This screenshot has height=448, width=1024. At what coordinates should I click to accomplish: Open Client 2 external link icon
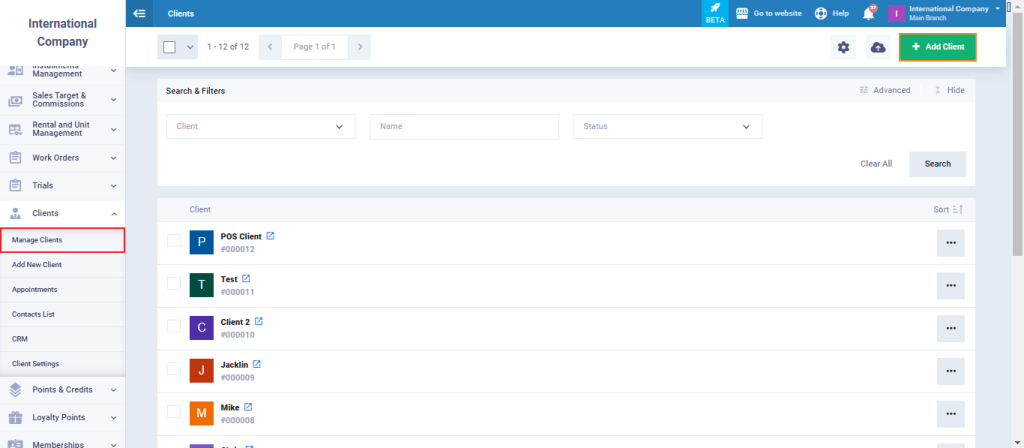[259, 321]
